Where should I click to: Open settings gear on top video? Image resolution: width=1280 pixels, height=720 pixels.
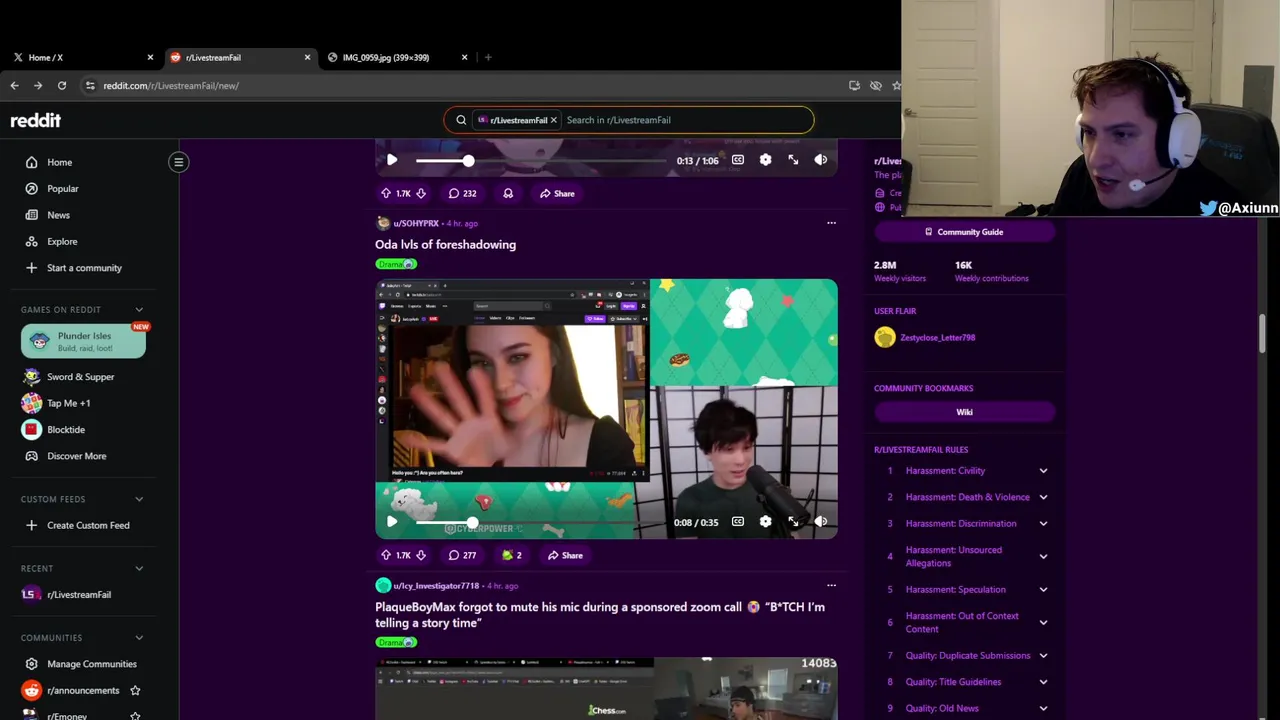766,160
